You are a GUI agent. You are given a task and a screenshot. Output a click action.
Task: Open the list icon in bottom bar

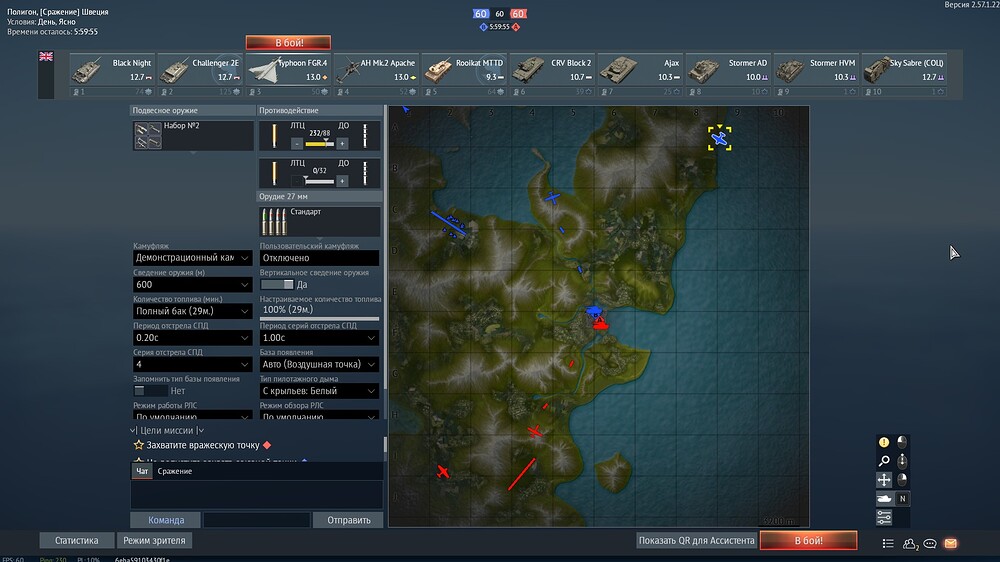(x=888, y=544)
